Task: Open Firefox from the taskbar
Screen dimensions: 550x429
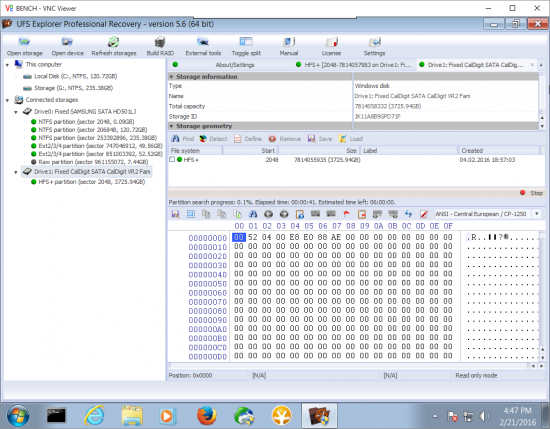Action: (x=207, y=416)
